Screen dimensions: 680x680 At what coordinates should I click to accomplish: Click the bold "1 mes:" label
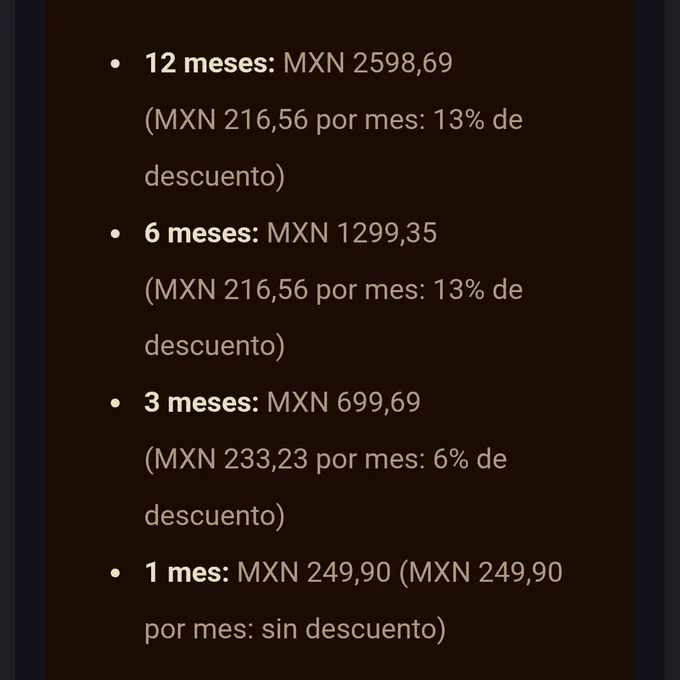187,572
